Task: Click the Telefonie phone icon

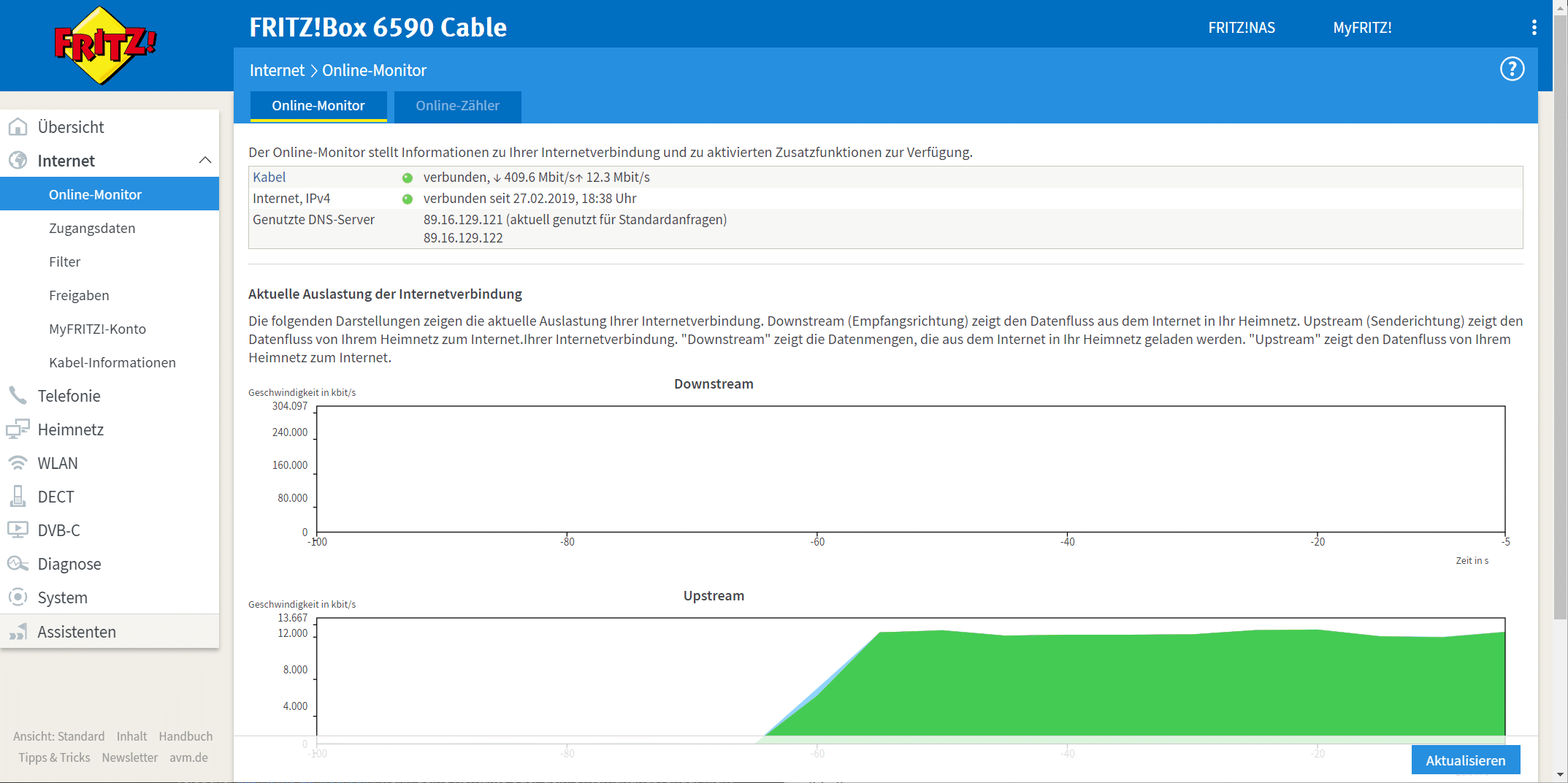Action: click(18, 396)
